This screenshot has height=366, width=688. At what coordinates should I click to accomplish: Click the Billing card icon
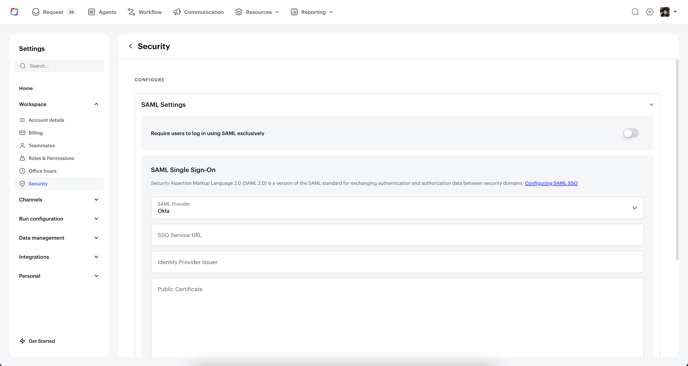pyautogui.click(x=22, y=133)
